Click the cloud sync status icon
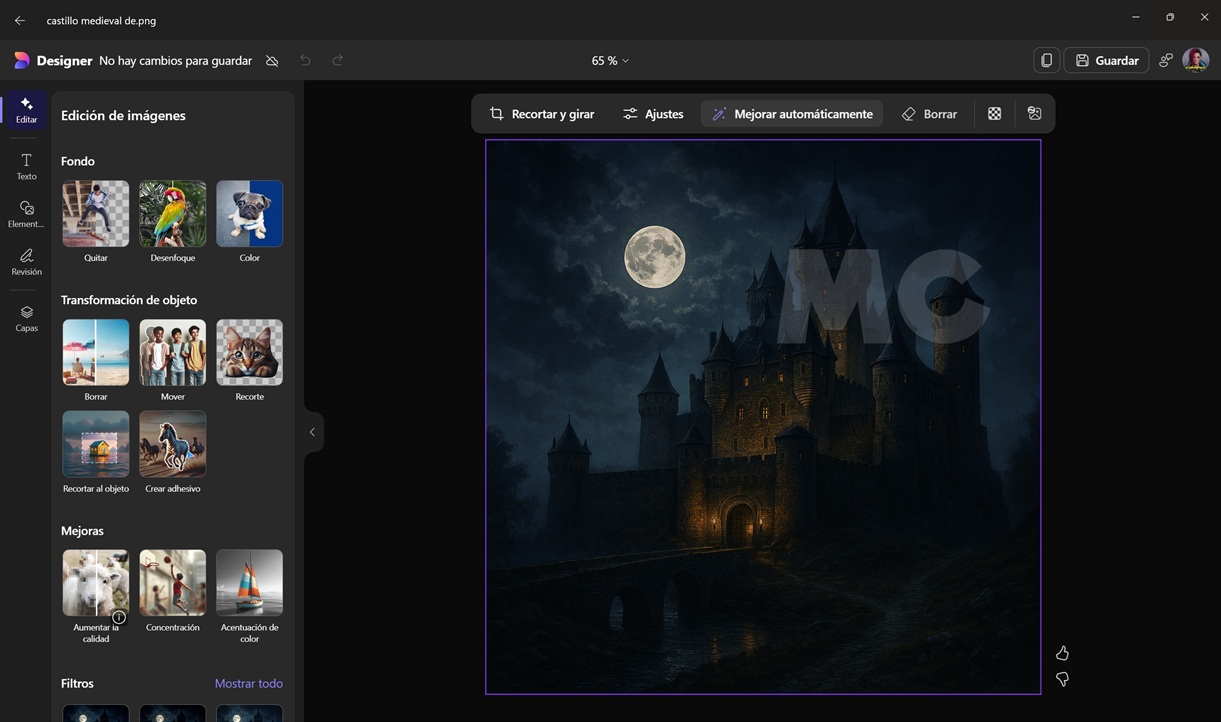 click(272, 61)
